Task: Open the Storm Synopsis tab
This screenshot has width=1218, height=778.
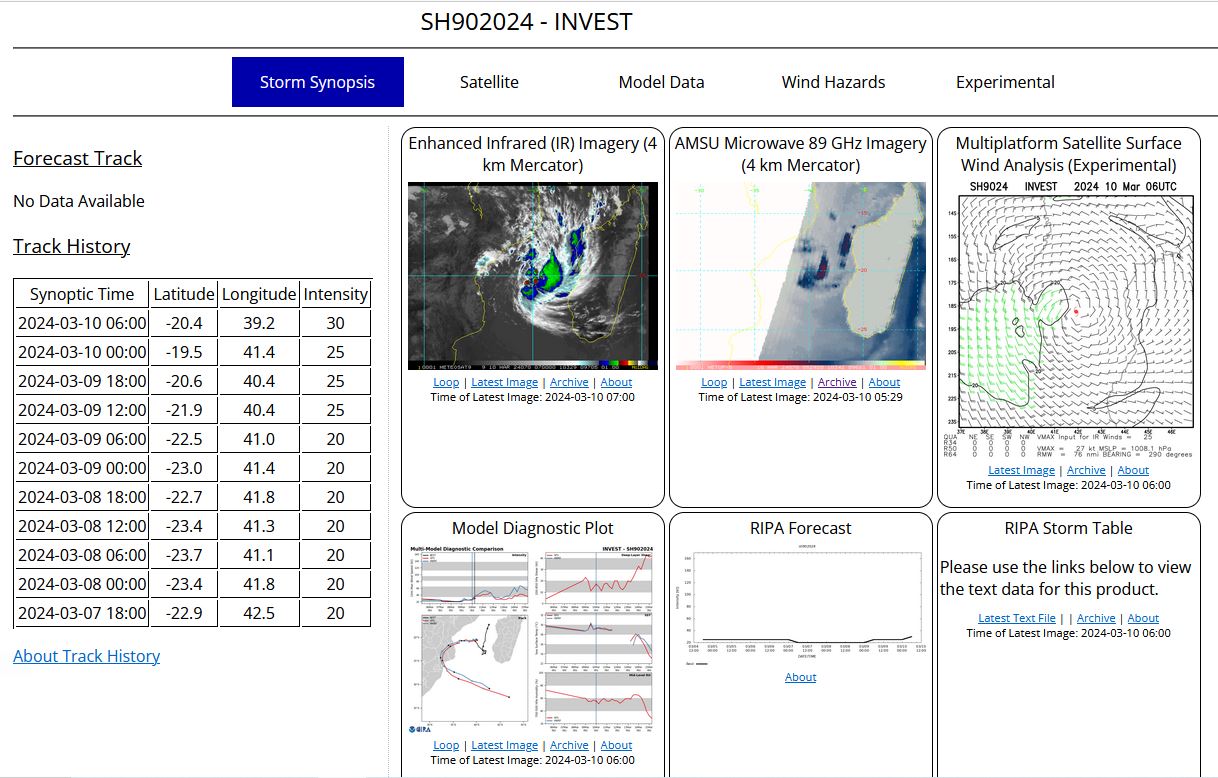Action: point(317,82)
